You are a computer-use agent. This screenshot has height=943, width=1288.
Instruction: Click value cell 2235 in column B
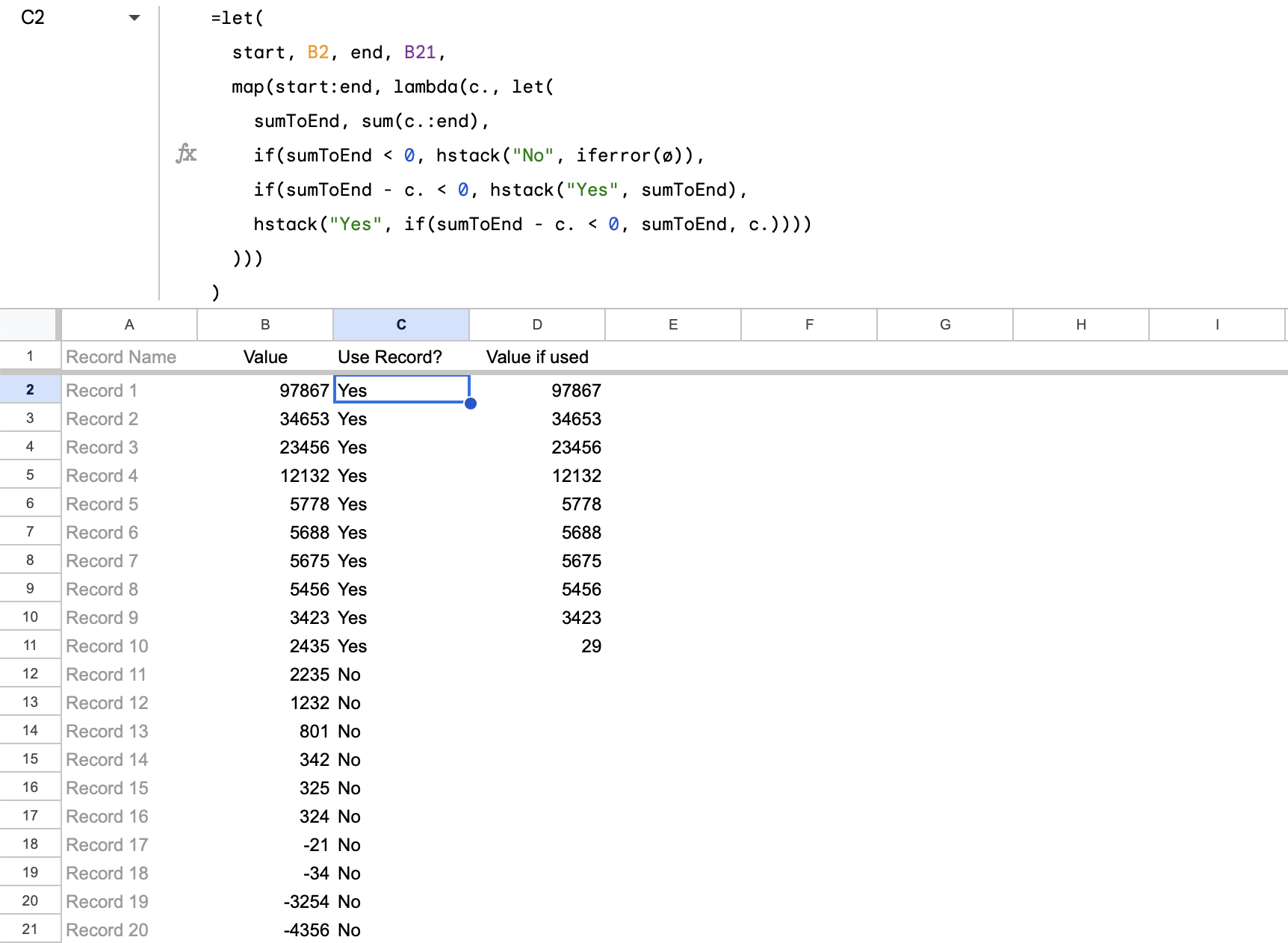[x=265, y=674]
